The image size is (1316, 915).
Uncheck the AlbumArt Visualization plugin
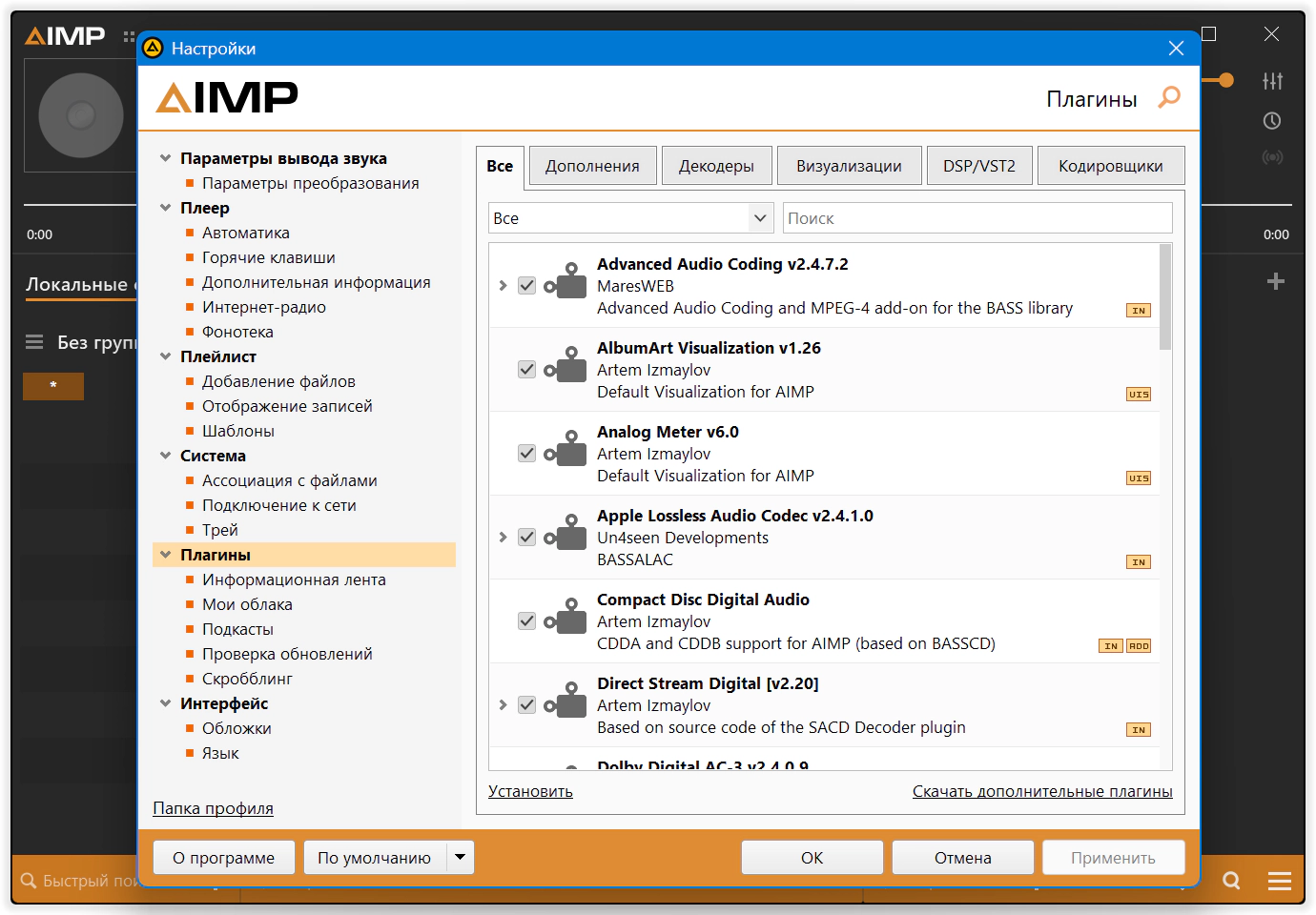[x=526, y=369]
